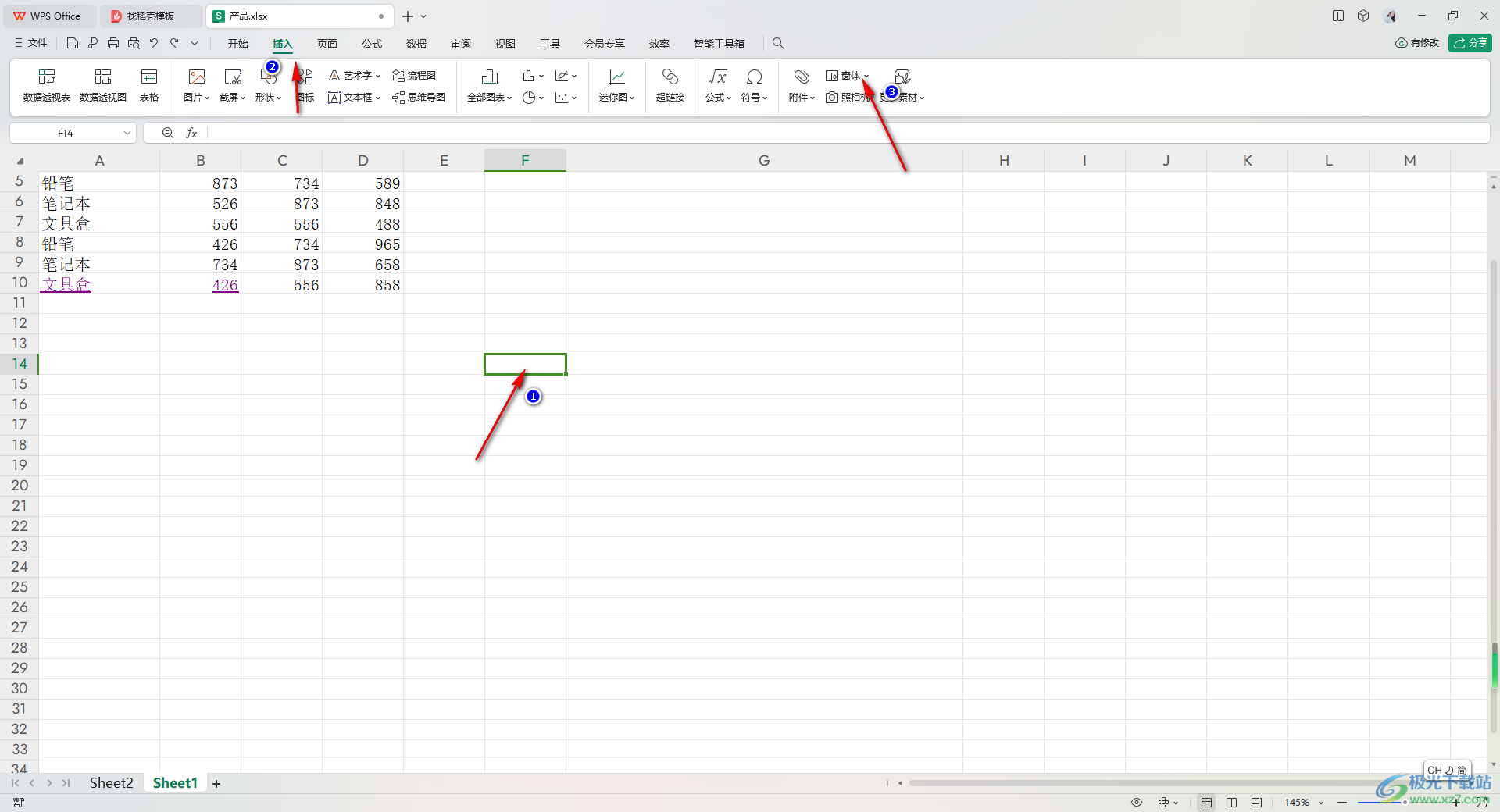Open a new document with the plus tab button
The width and height of the screenshot is (1500, 812).
pyautogui.click(x=408, y=16)
